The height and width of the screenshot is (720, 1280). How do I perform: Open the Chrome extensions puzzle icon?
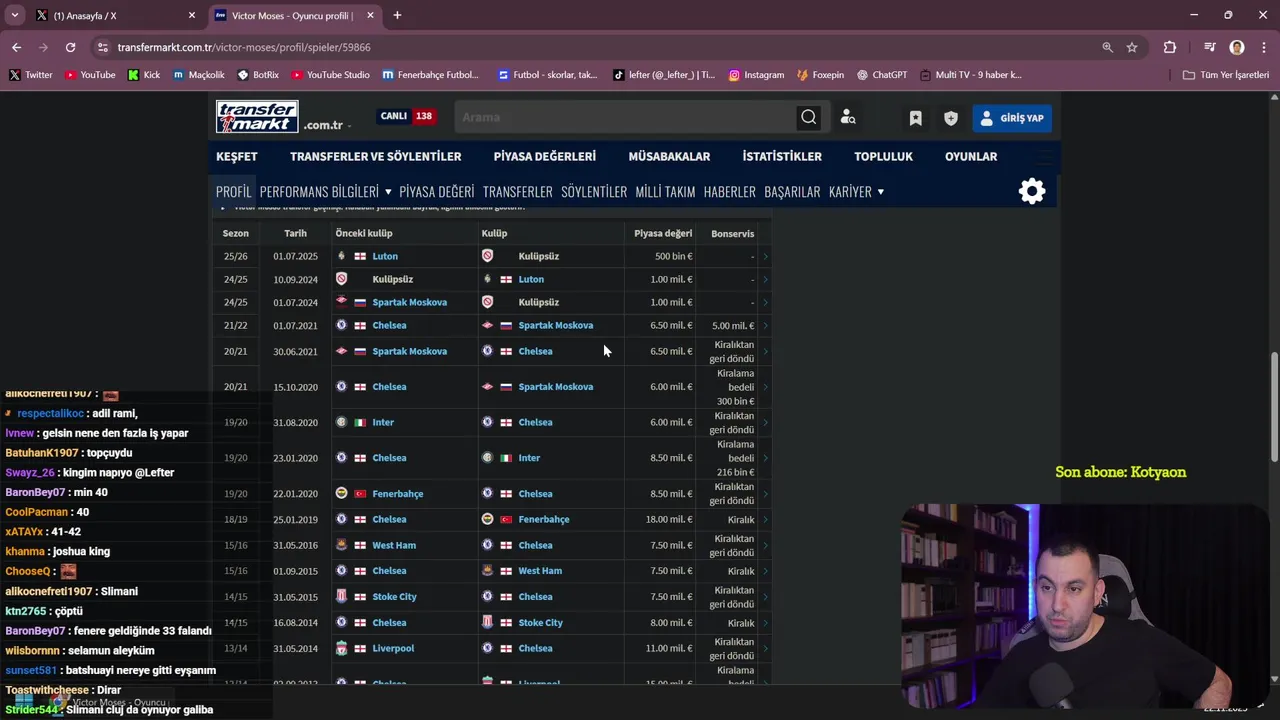[1169, 47]
